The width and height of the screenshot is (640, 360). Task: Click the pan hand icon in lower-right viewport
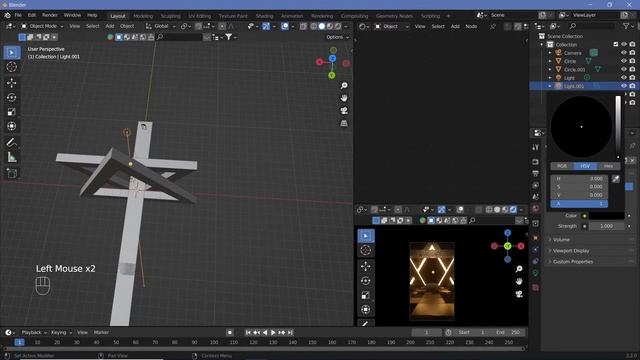[519, 281]
